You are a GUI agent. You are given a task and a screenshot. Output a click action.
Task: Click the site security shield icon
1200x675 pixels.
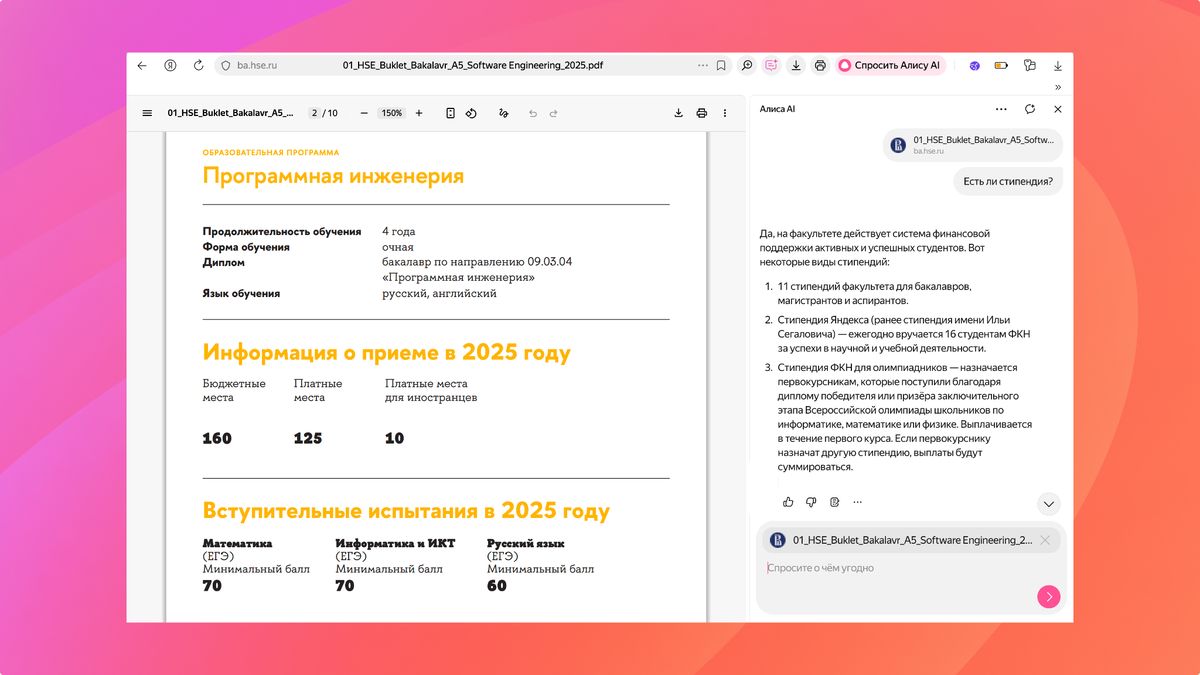point(225,66)
